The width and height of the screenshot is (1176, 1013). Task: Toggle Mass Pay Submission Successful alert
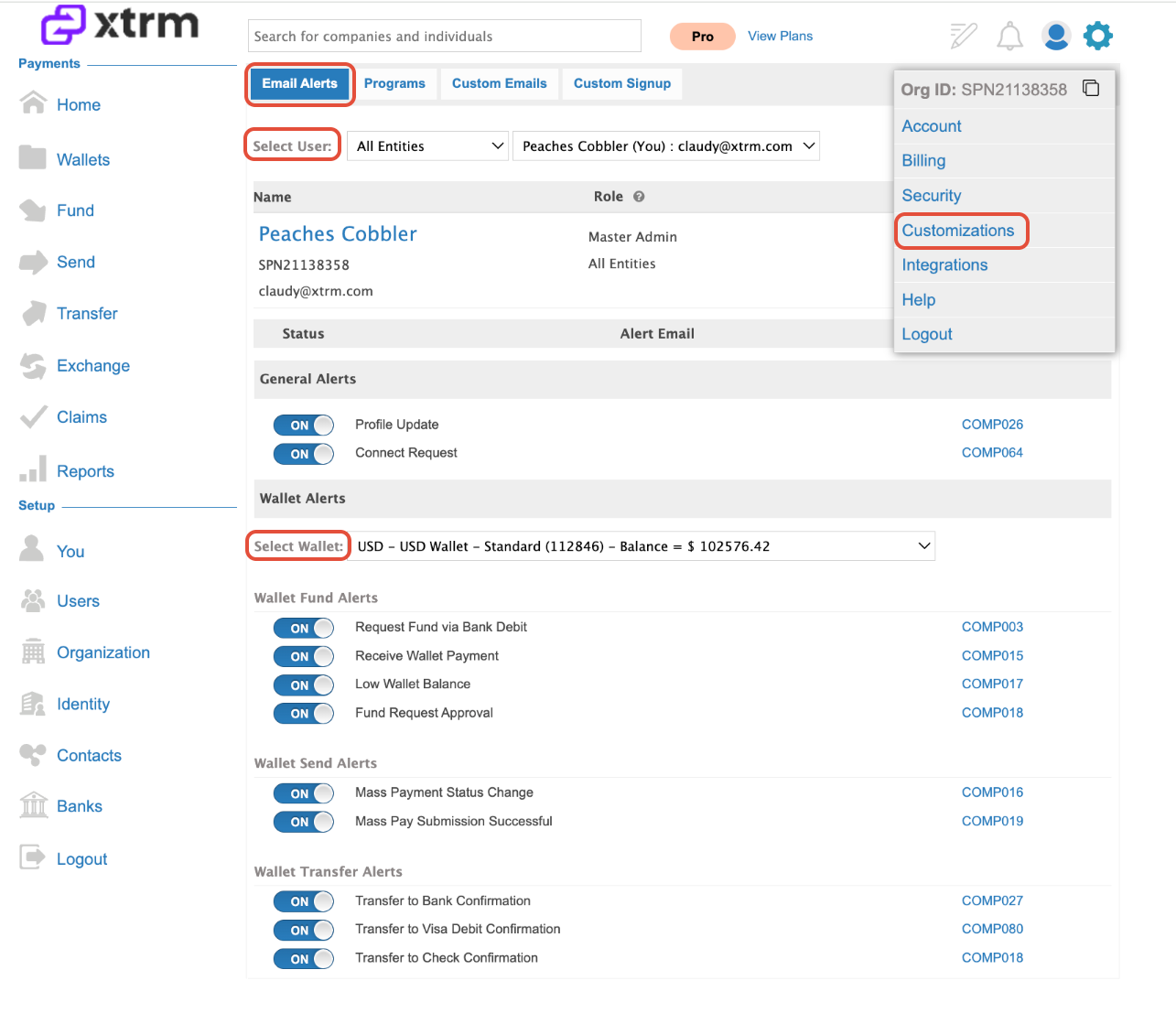coord(304,823)
